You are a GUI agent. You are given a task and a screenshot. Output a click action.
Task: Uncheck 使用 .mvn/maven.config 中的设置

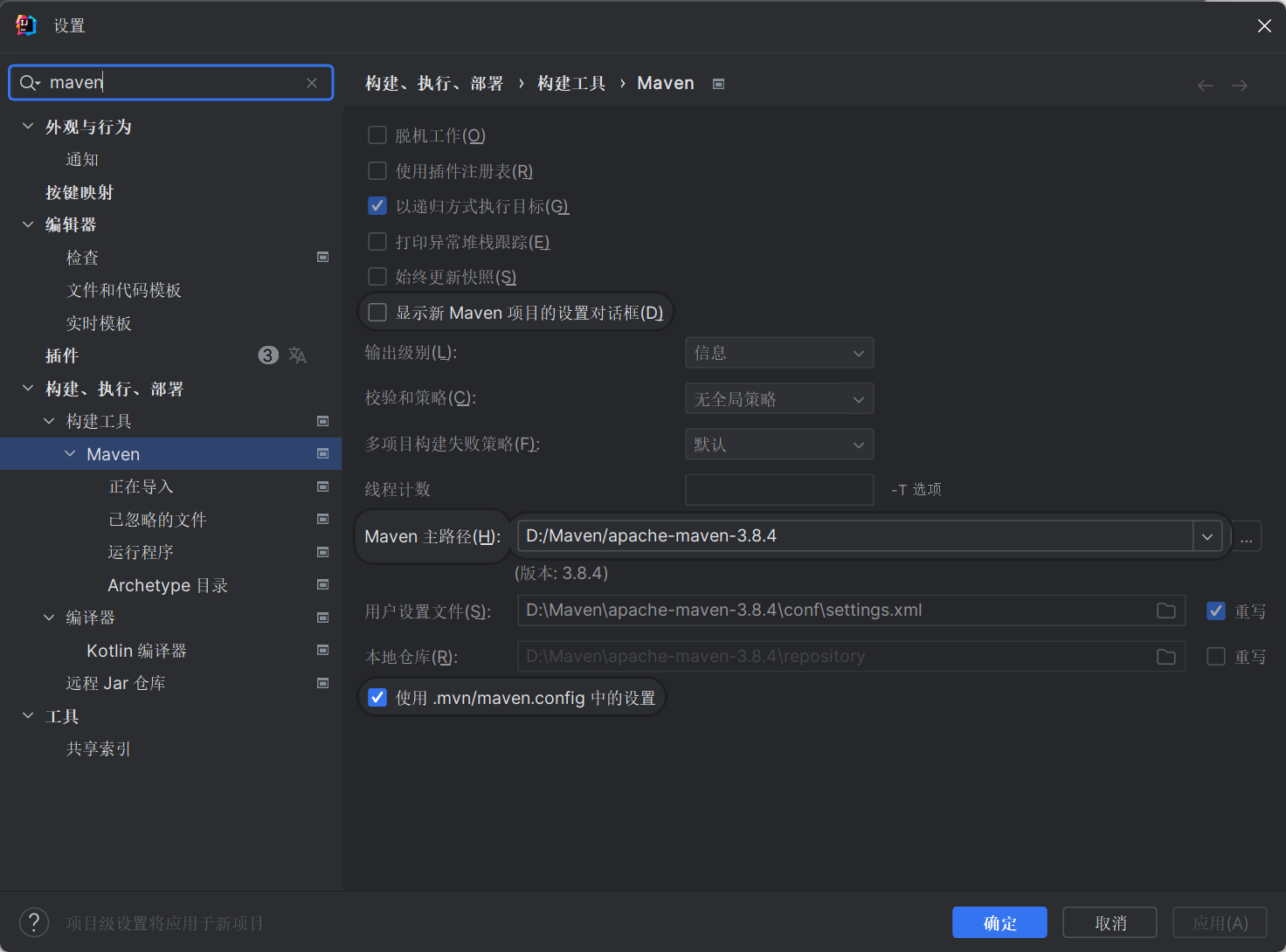click(x=377, y=697)
